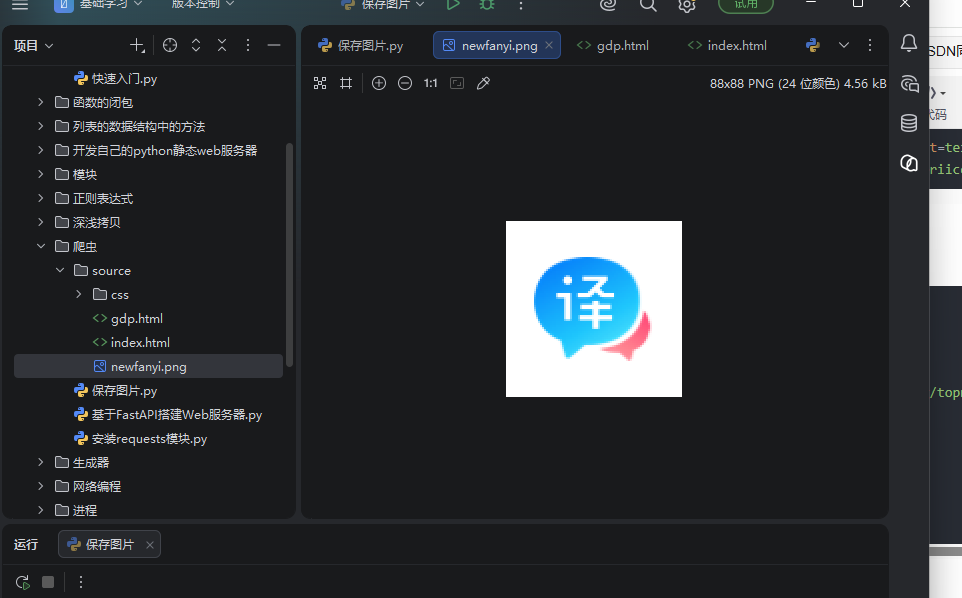Open the notifications bell panel
This screenshot has height=598, width=962.
[x=909, y=43]
